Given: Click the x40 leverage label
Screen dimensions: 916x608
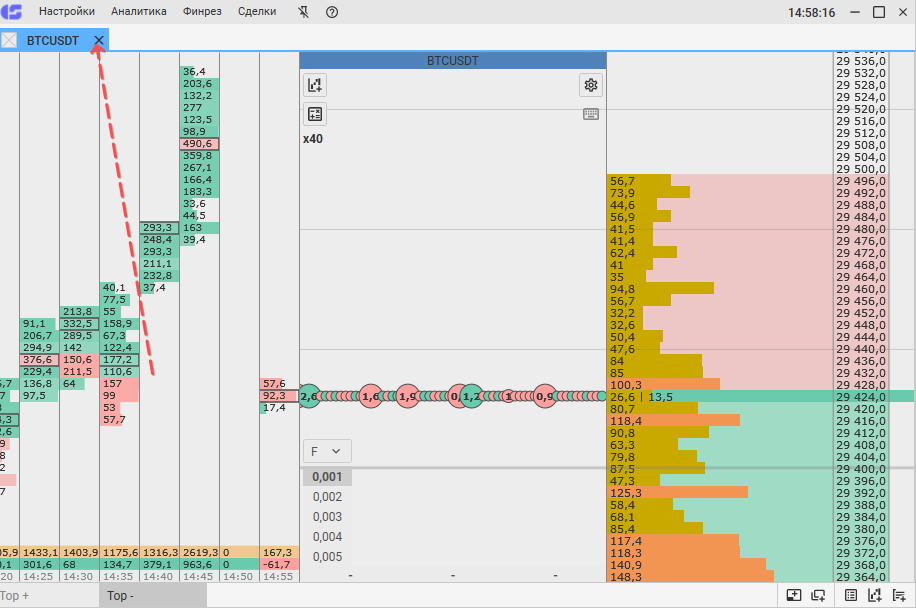Looking at the screenshot, I should click(313, 139).
